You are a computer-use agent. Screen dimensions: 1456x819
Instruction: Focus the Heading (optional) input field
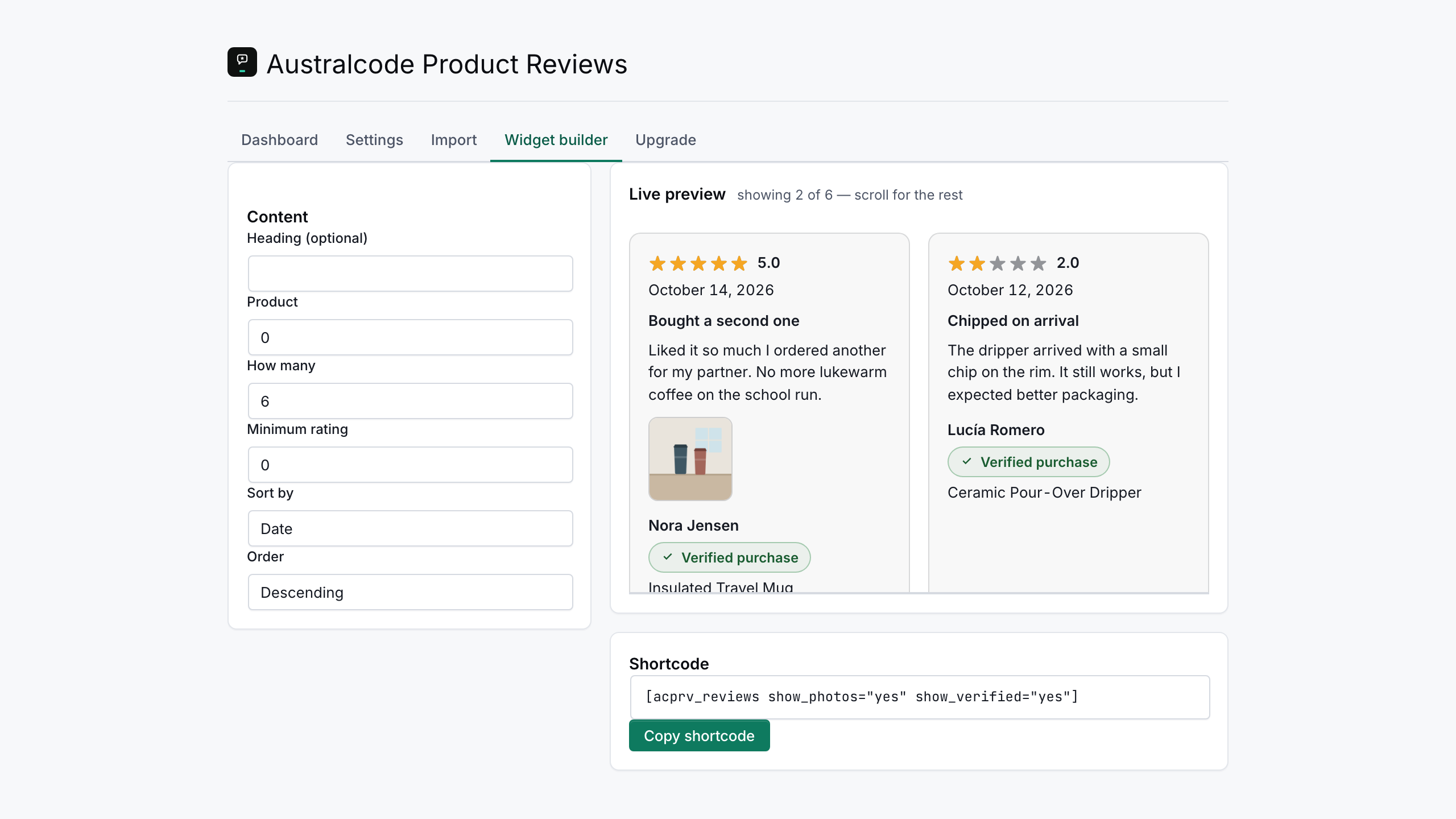point(410,274)
